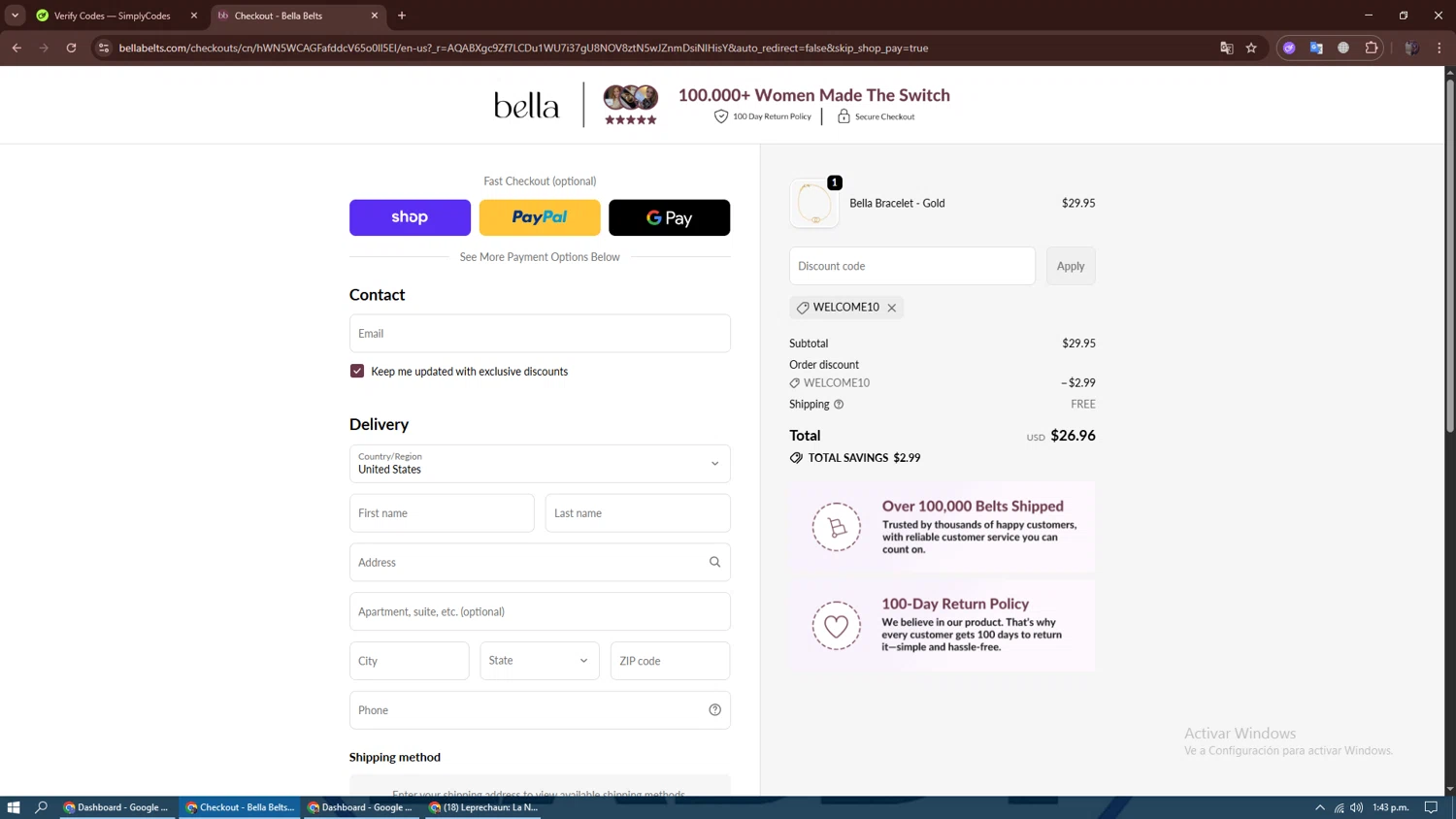Open Windows taskbar search

42,807
